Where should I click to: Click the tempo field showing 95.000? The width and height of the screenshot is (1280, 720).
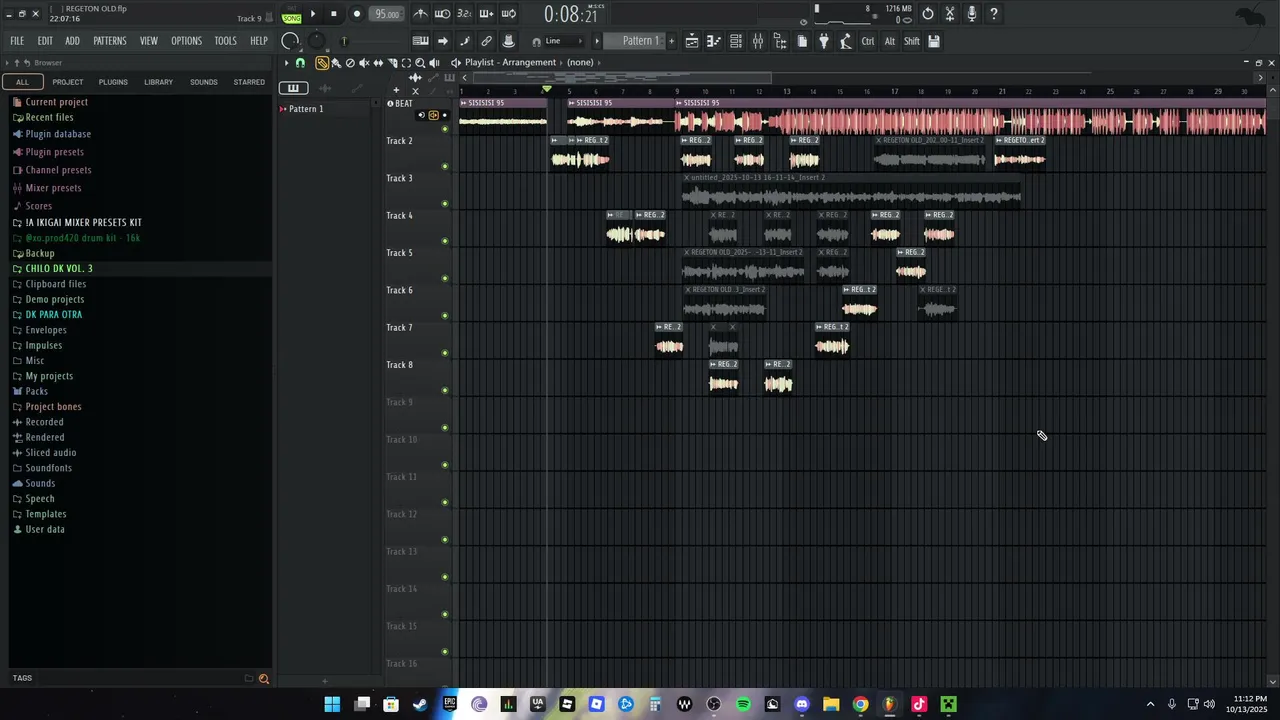tap(387, 14)
